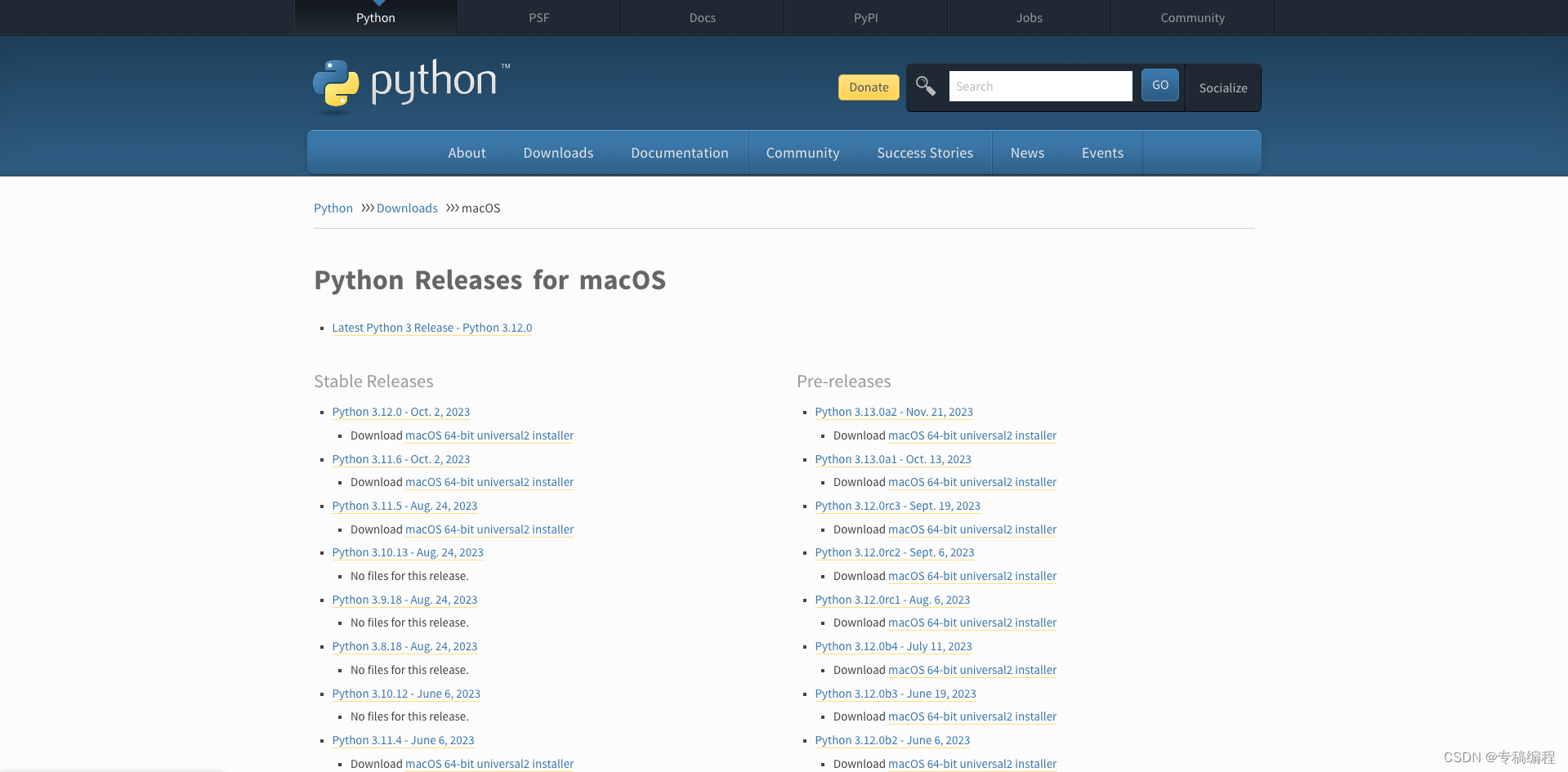
Task: Open Python 3.12.0 - Oct. 2, 2023 release
Action: tap(401, 412)
